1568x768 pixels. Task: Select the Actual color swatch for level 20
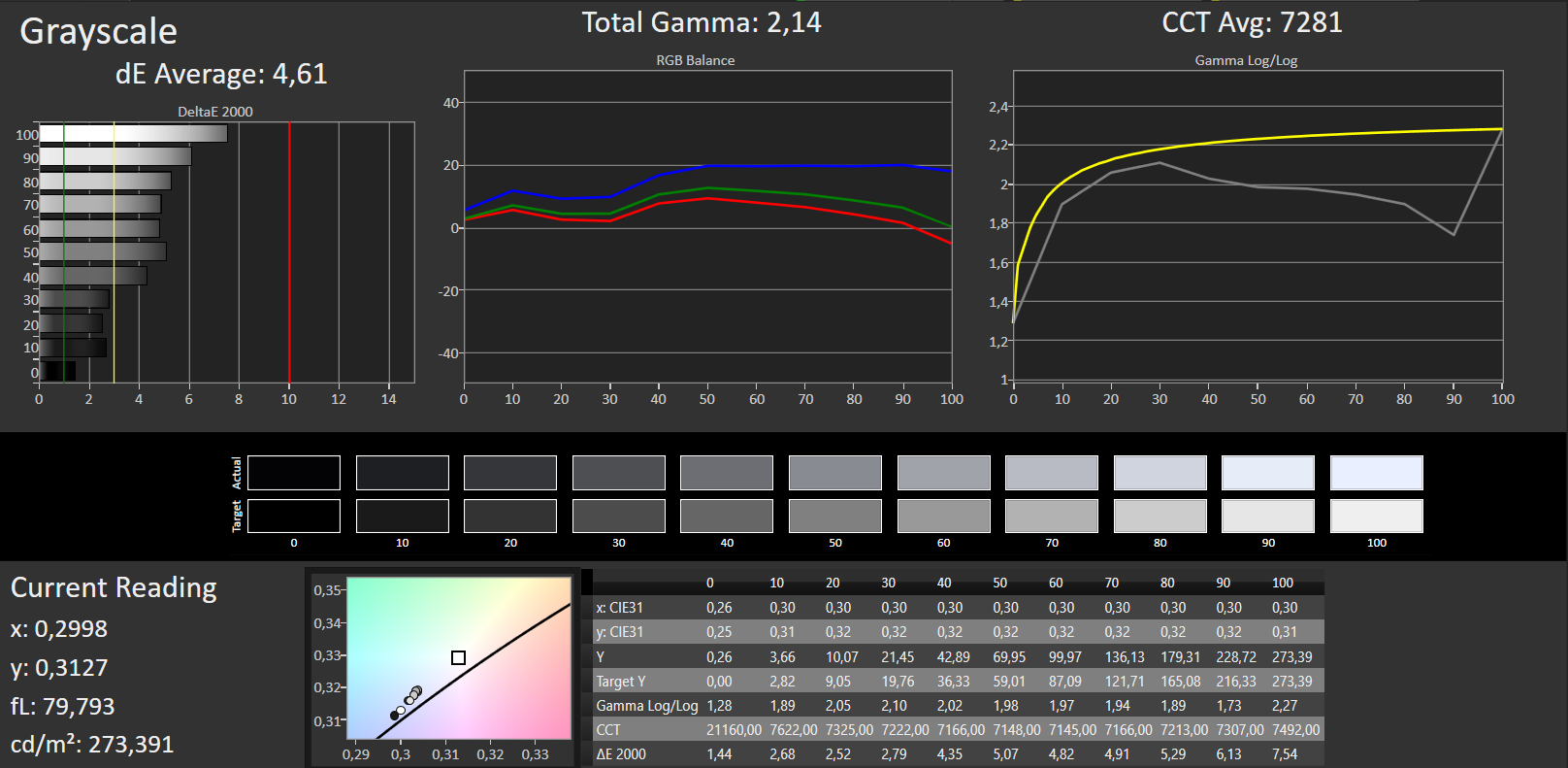[x=510, y=473]
